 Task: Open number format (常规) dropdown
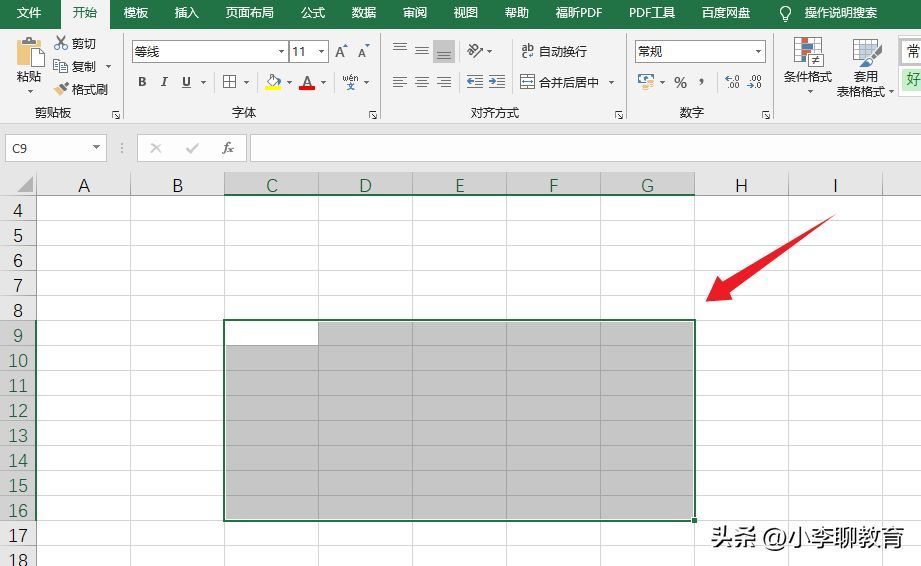[x=758, y=52]
